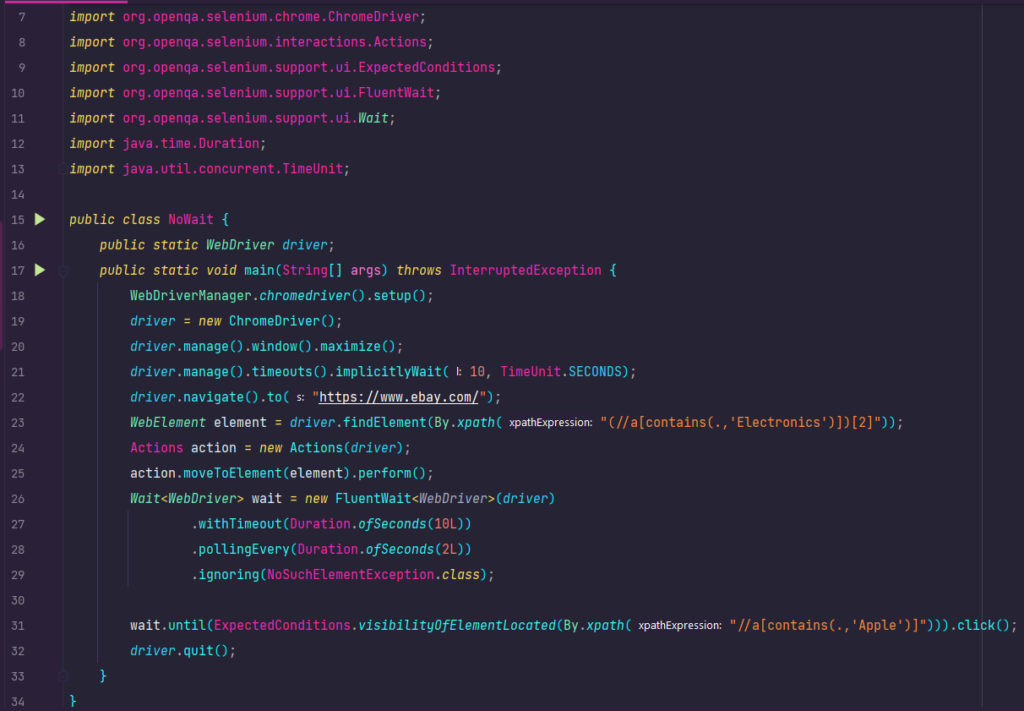Click the fold end marker on line 33
1024x711 pixels.
(62, 676)
